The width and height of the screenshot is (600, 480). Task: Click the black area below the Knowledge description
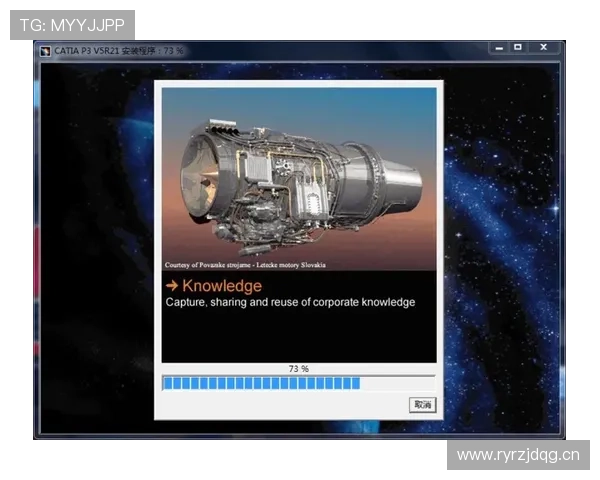click(299, 335)
